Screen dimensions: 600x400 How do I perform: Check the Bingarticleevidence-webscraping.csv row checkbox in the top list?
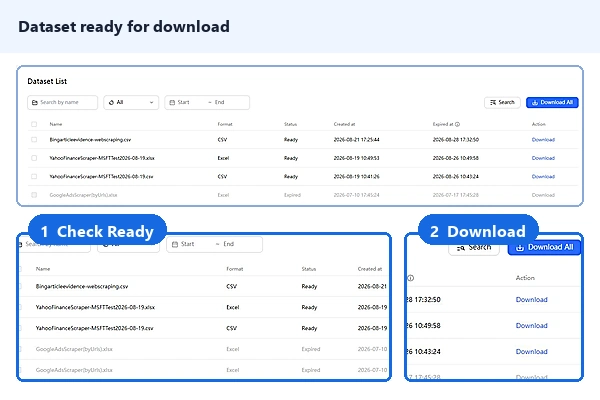pyautogui.click(x=34, y=140)
